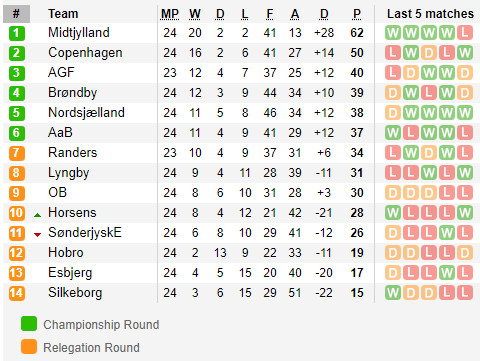Click Copenhagen's orange D result badge
Image resolution: width=480 pixels, height=361 pixels.
pos(429,53)
